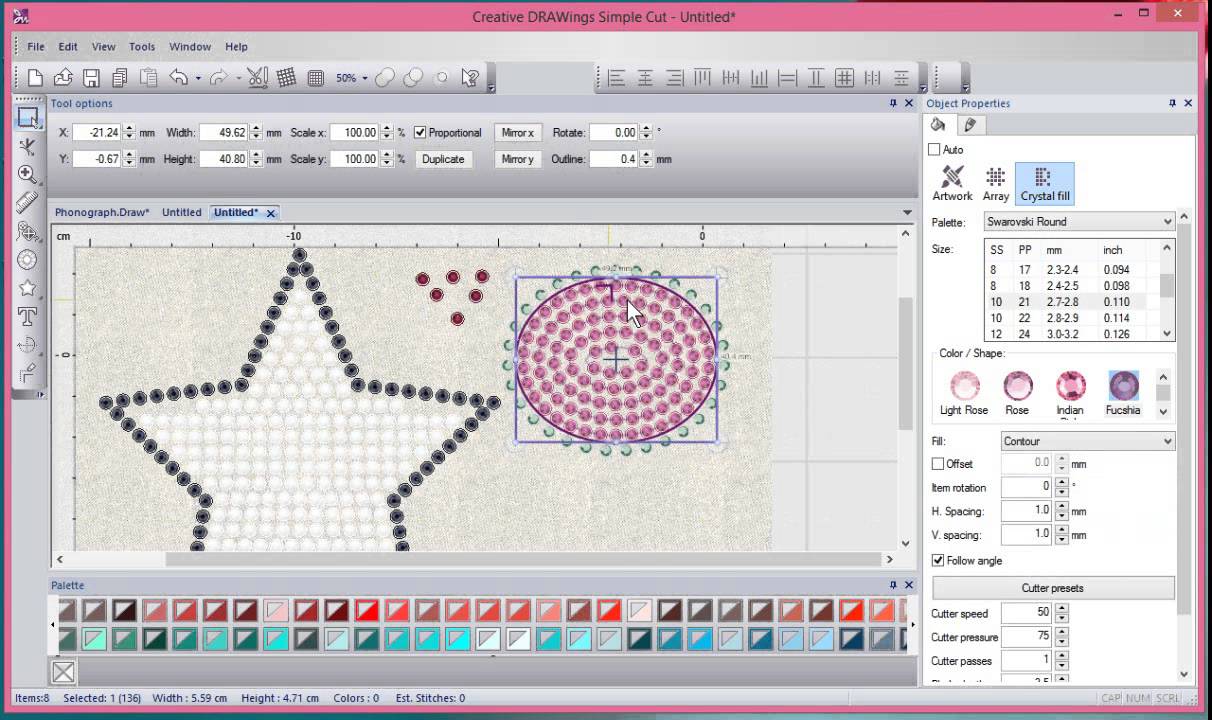1212x720 pixels.
Task: Click the Copy icon in toolbar
Action: point(120,77)
